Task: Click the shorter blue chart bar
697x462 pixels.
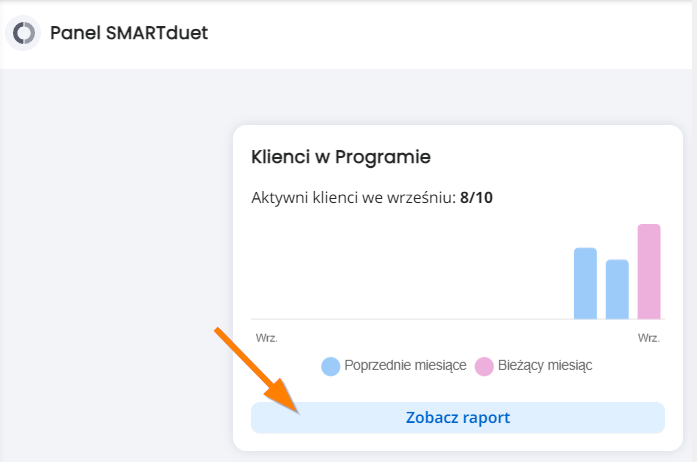Action: coord(617,289)
